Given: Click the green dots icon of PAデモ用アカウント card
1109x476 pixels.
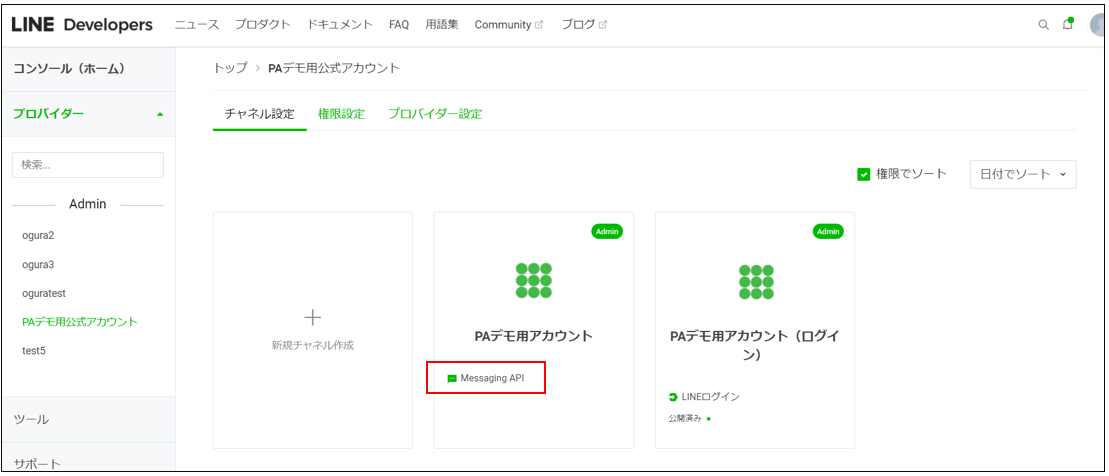Looking at the screenshot, I should [x=534, y=281].
